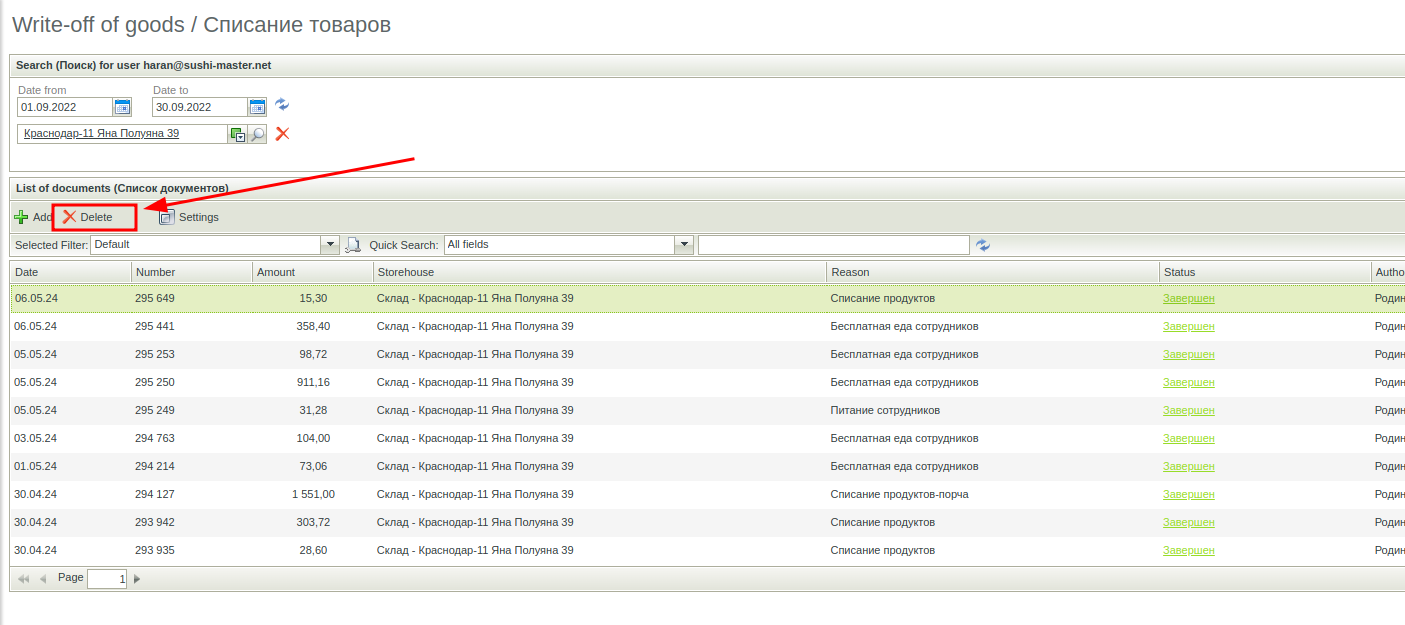Click amount 358,40
The width and height of the screenshot is (1405, 625).
(313, 326)
